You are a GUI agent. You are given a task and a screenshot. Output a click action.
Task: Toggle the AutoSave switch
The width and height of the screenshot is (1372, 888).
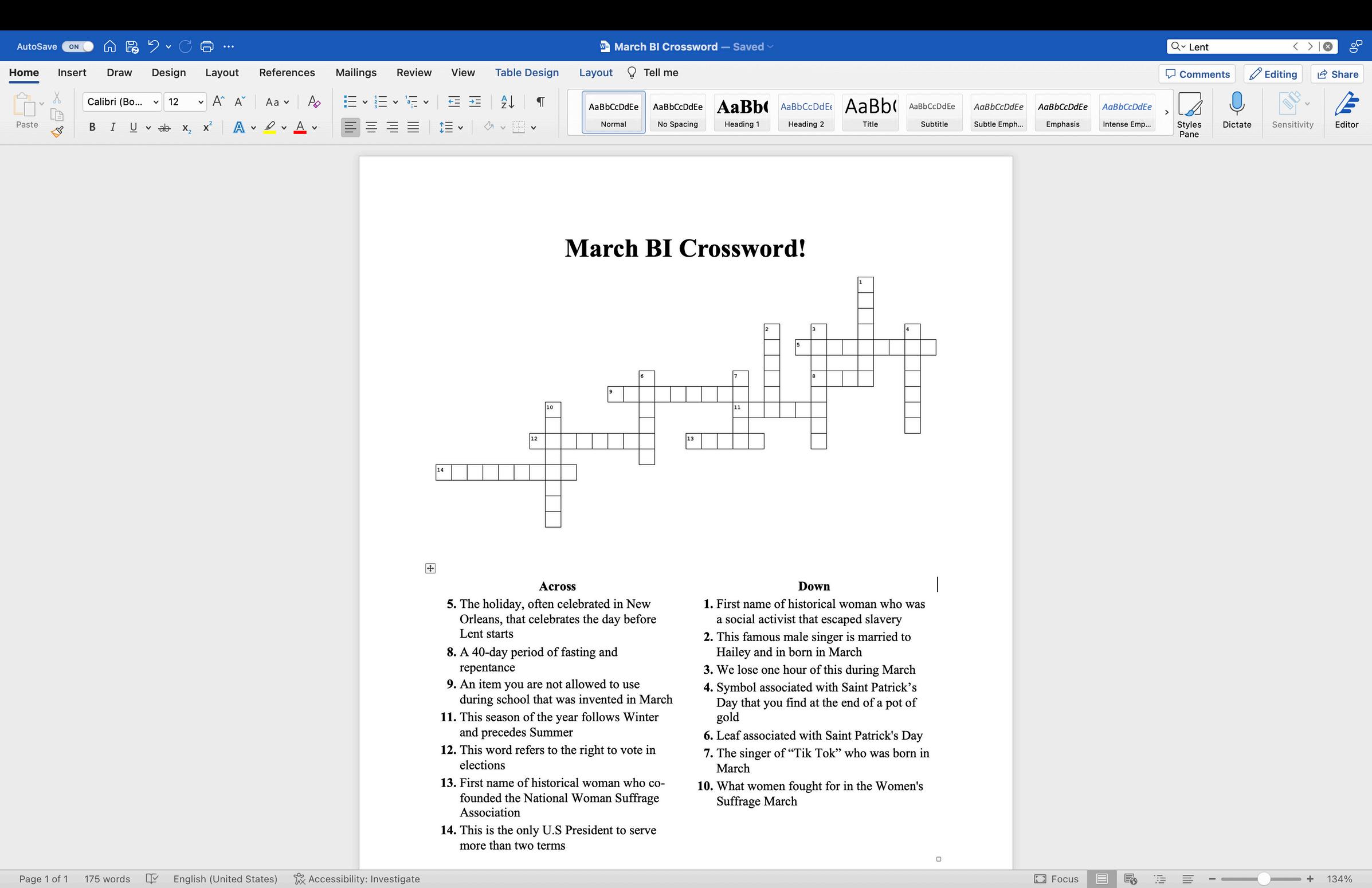point(78,46)
